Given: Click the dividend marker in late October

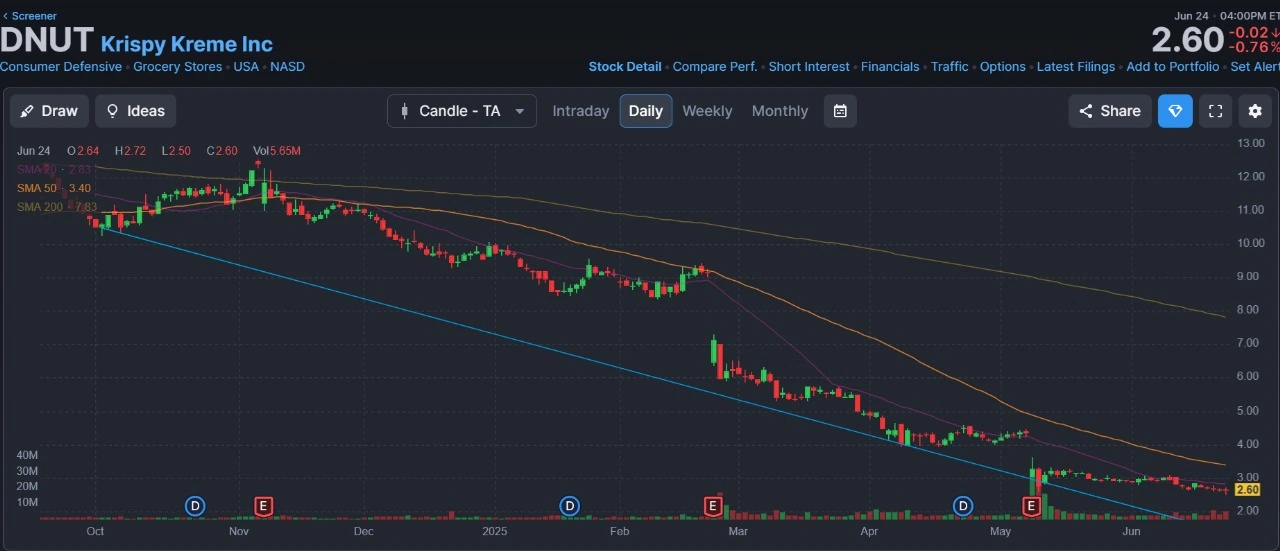Looking at the screenshot, I should [195, 506].
